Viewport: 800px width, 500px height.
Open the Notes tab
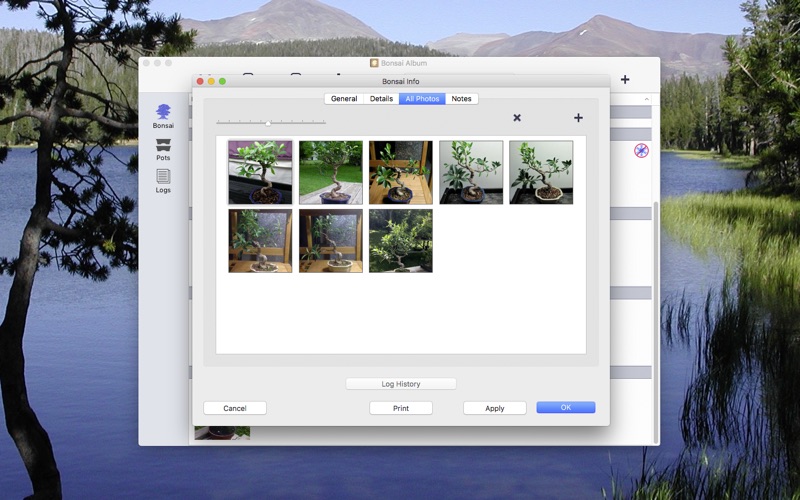pos(461,98)
